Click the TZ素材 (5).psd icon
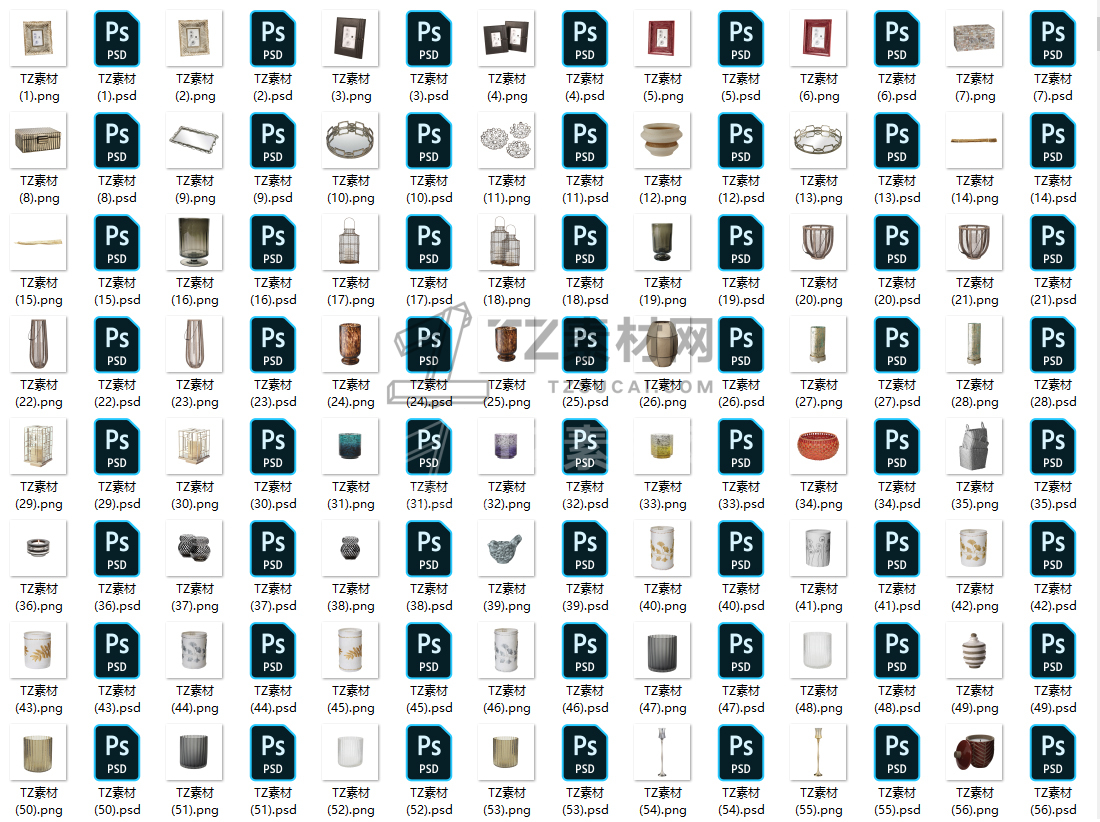The image size is (1100, 822). pyautogui.click(x=741, y=39)
